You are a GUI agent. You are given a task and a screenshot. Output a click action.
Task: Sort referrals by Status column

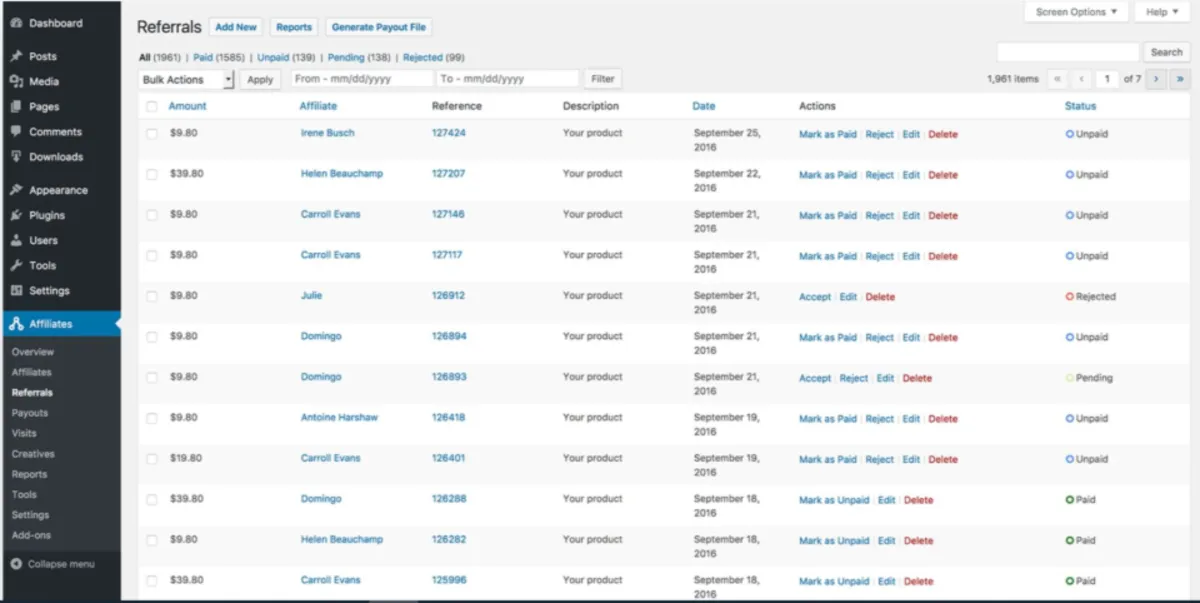[x=1080, y=106]
